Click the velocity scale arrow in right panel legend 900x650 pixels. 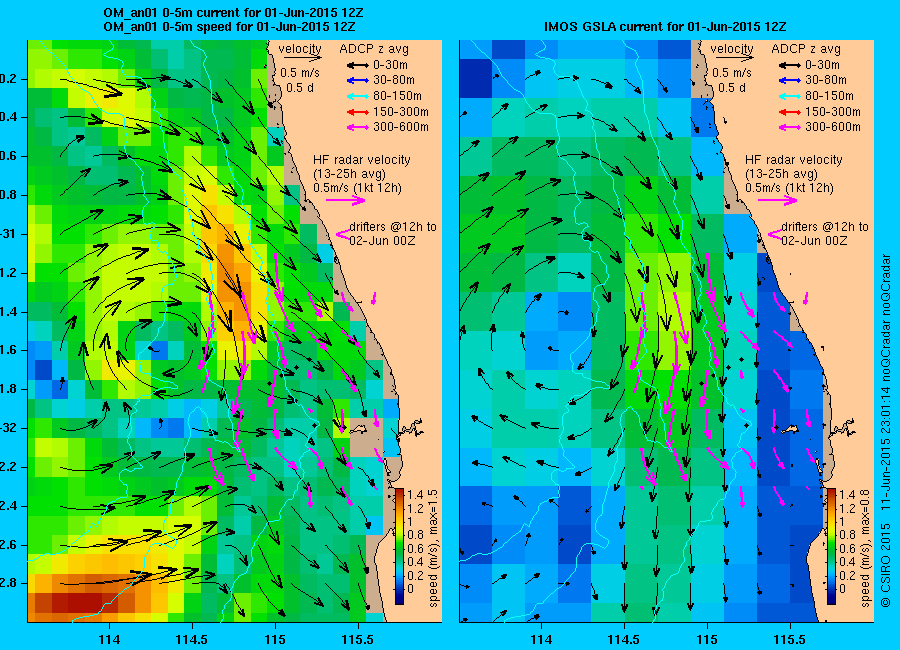tap(734, 58)
